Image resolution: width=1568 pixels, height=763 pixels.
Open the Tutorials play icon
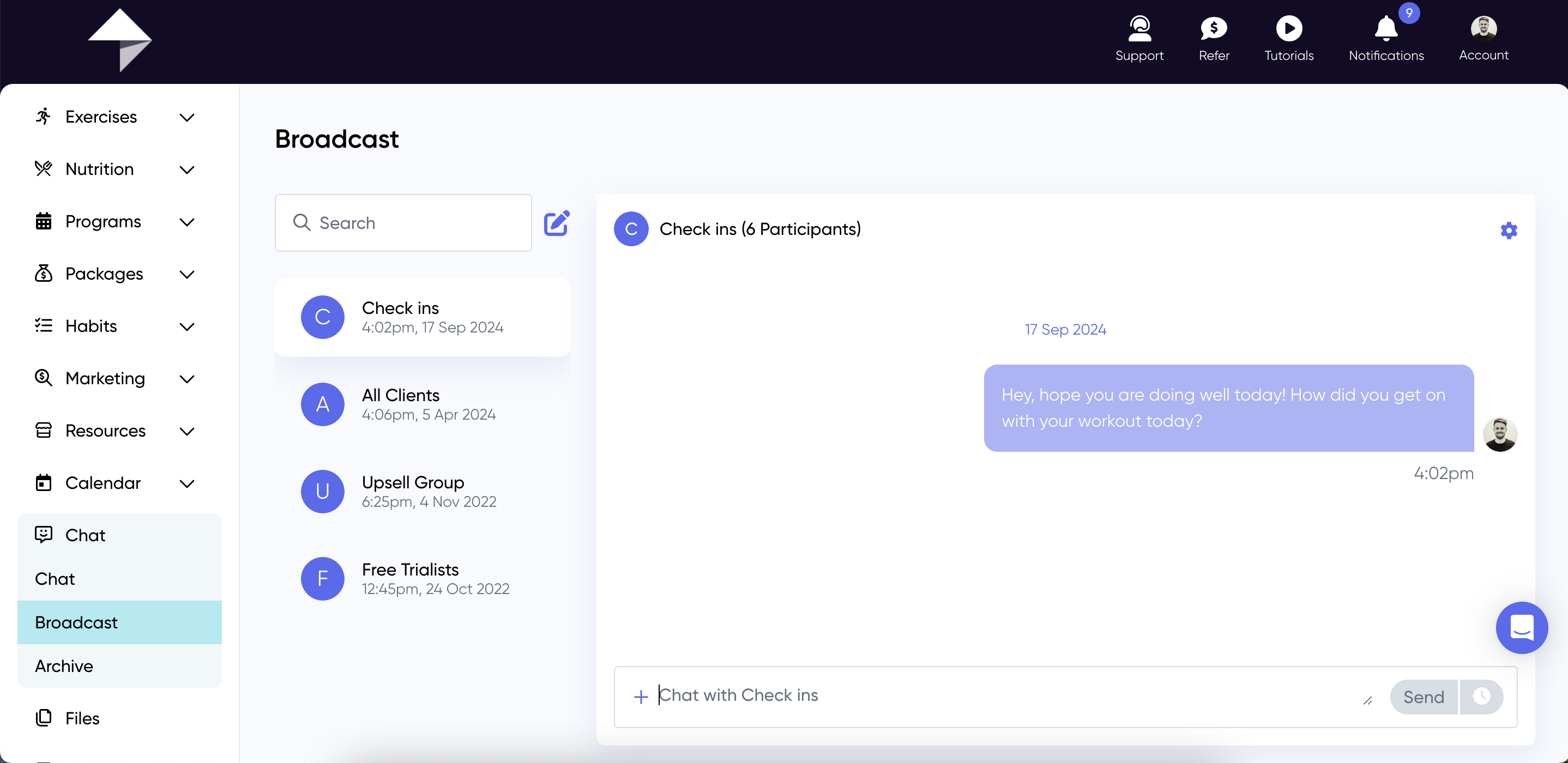(1289, 28)
